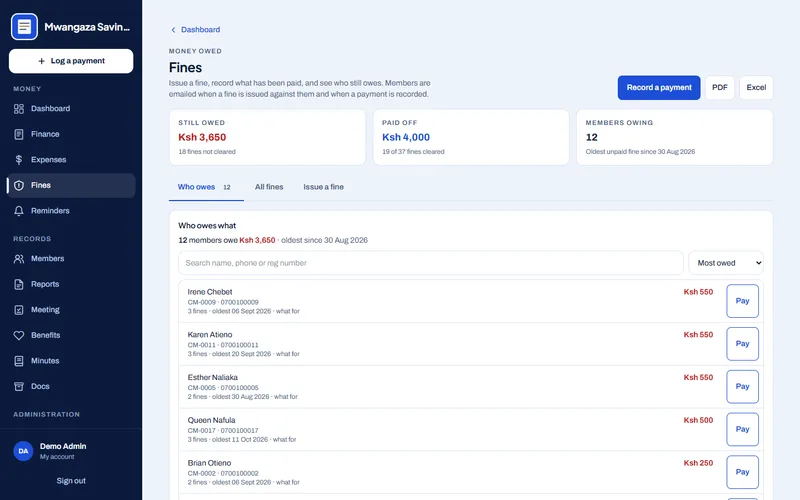
Task: Click Ksh 500 amount for Queen Nafula
Action: click(698, 420)
